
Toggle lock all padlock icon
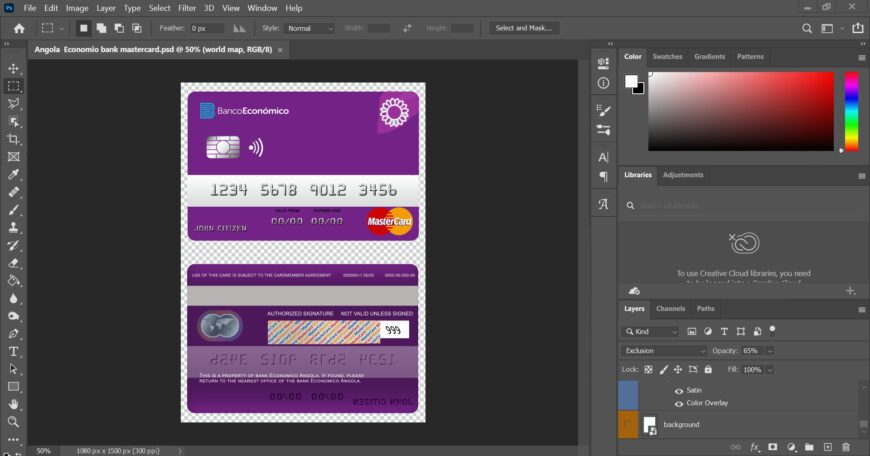708,369
